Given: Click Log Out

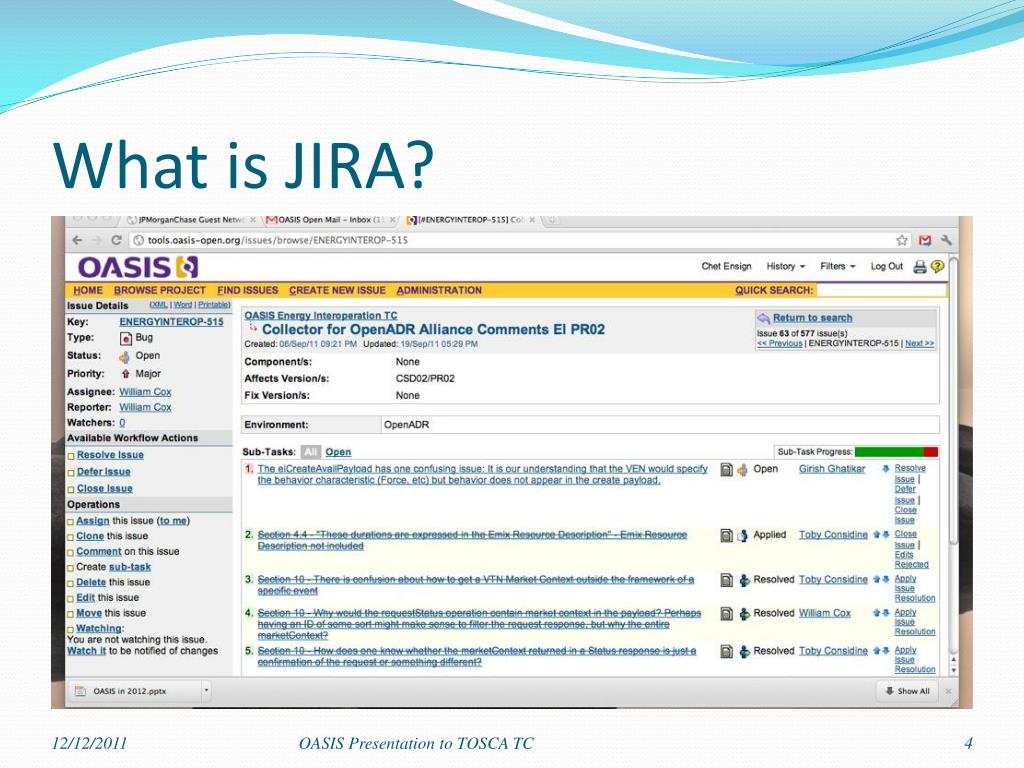Looking at the screenshot, I should tap(886, 266).
